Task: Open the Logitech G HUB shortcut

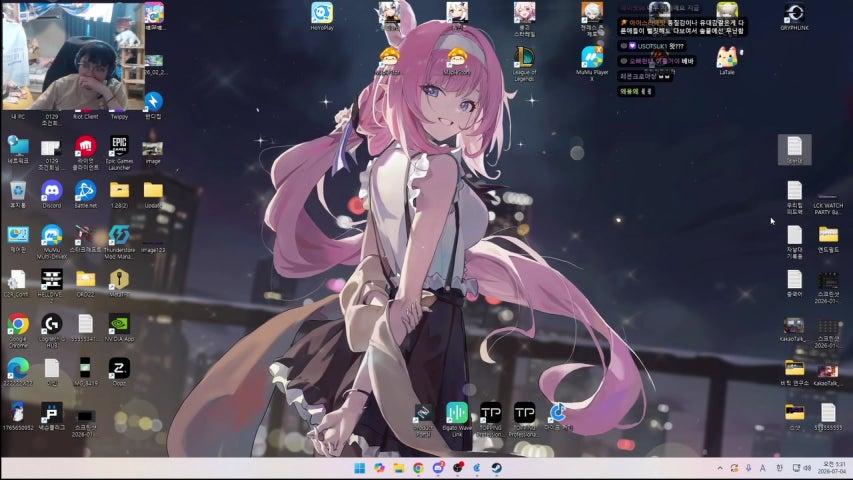Action: (x=52, y=330)
